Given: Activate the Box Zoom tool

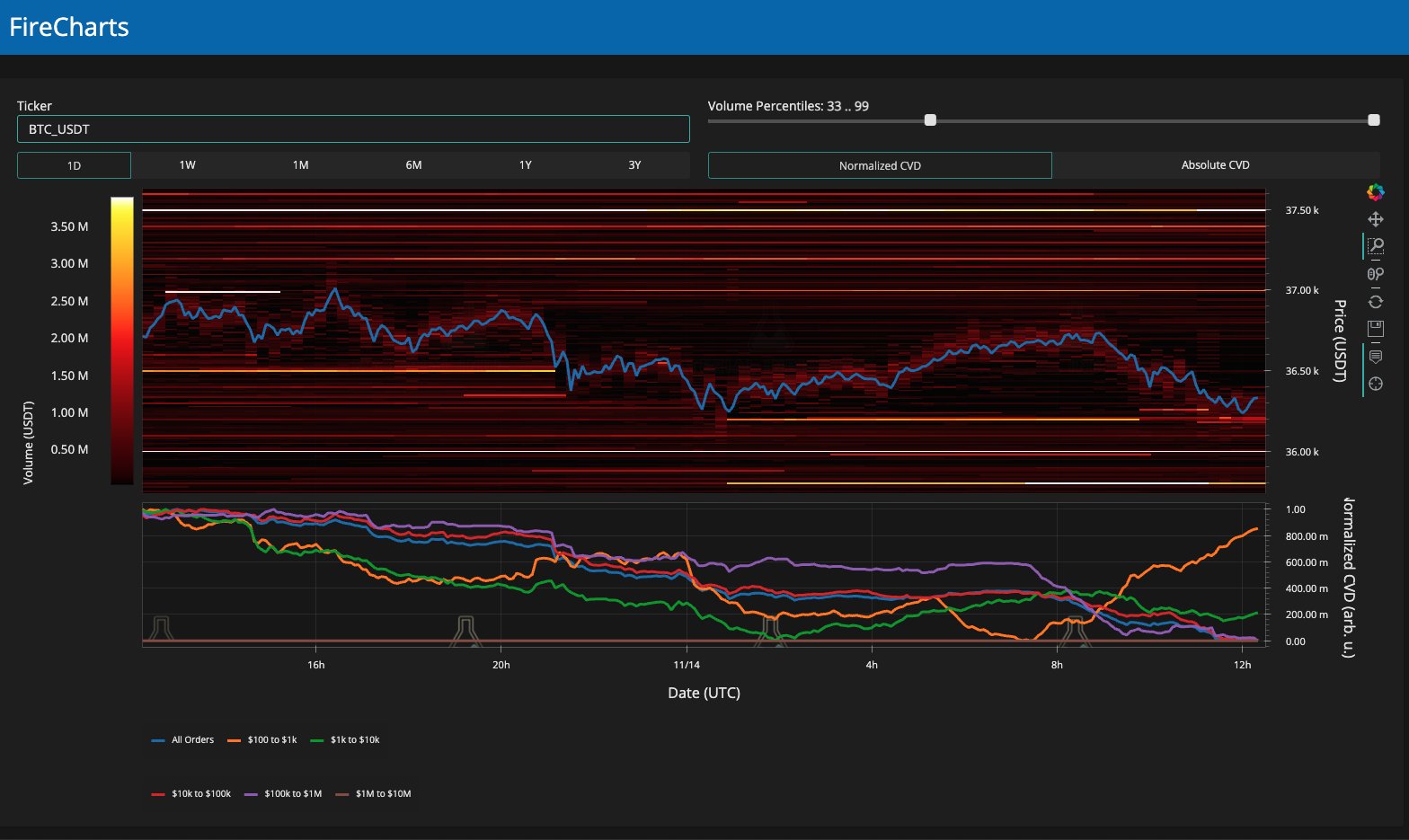Looking at the screenshot, I should click(x=1375, y=246).
